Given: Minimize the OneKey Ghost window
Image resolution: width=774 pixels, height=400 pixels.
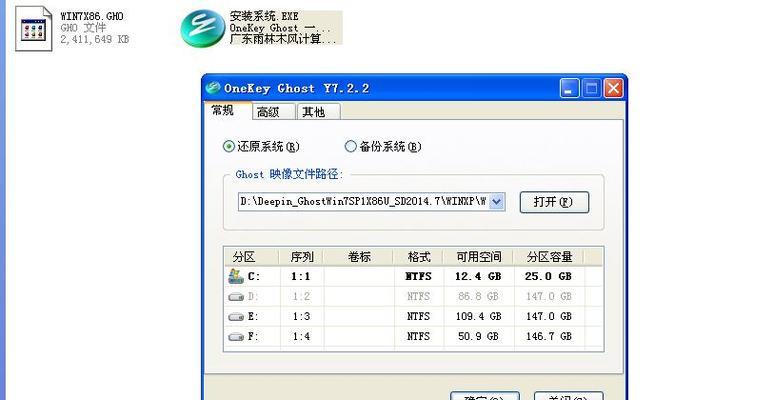Looking at the screenshot, I should (x=569, y=89).
